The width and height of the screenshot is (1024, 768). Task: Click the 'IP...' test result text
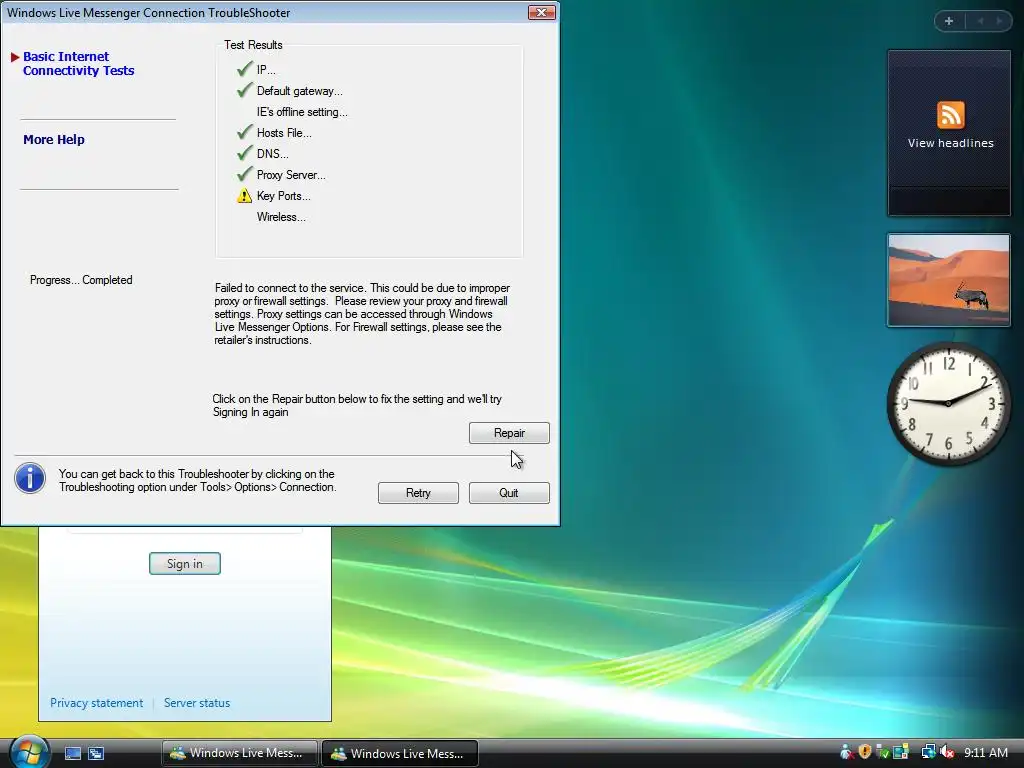coord(266,70)
